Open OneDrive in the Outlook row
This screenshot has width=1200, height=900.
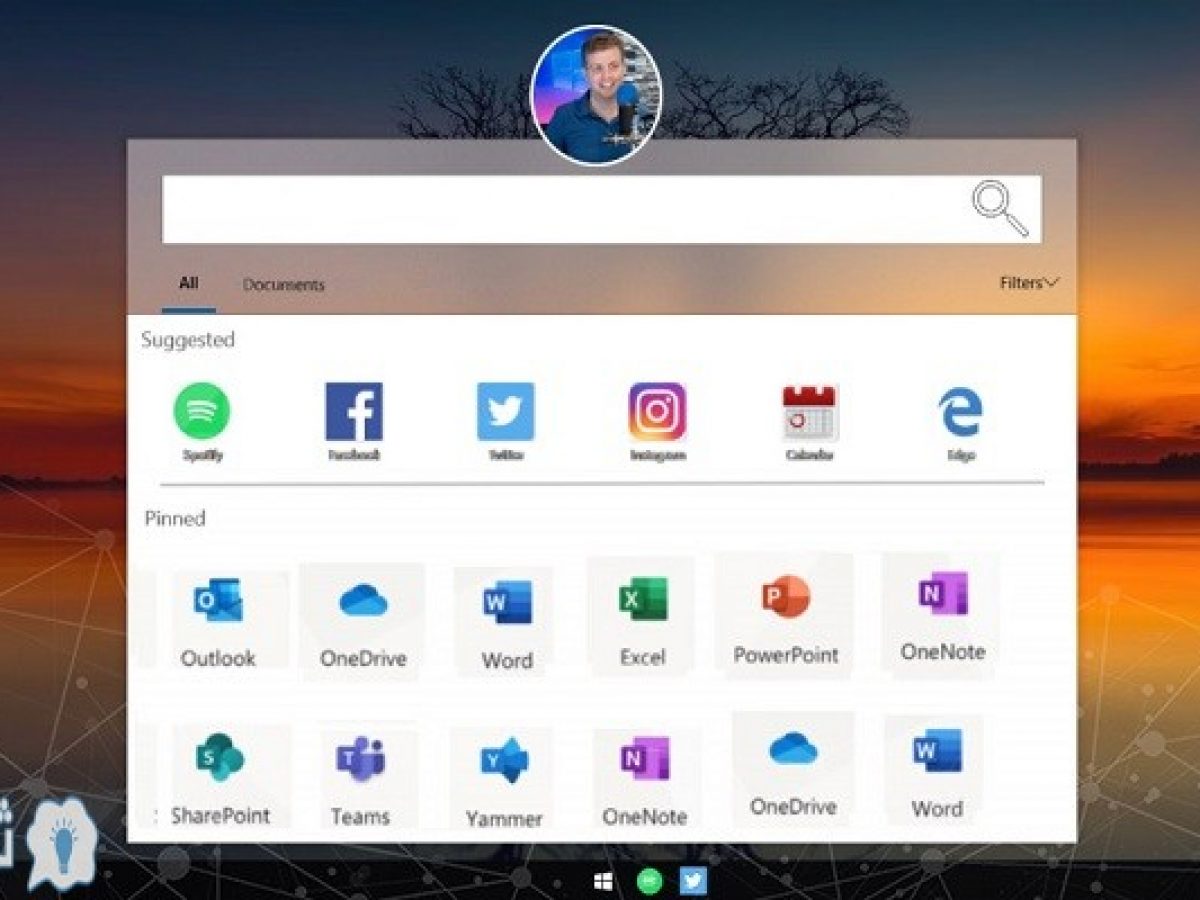363,622
